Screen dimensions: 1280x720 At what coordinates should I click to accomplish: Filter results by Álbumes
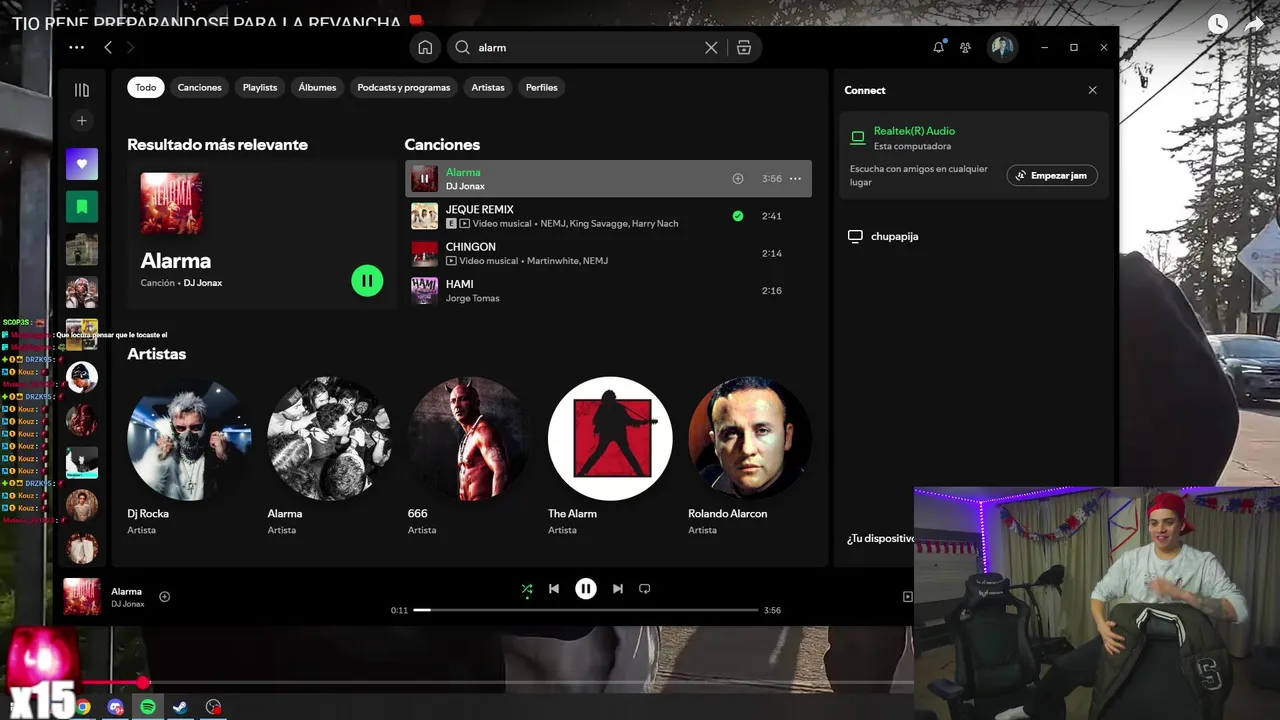pos(317,88)
